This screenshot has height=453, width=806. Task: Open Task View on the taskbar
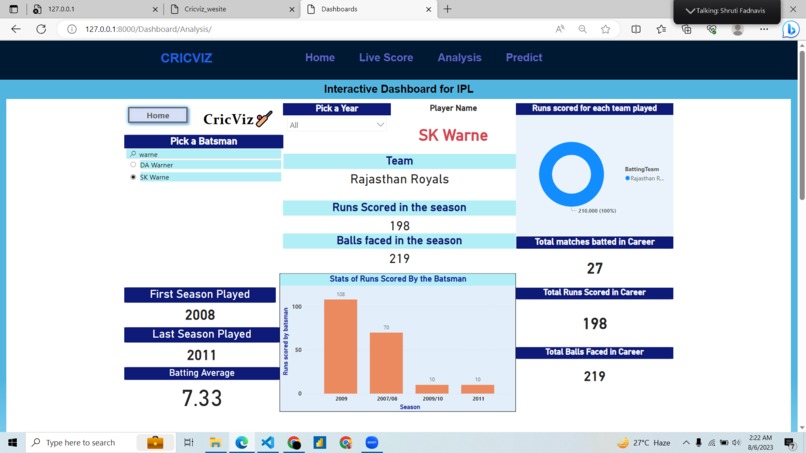(x=189, y=442)
